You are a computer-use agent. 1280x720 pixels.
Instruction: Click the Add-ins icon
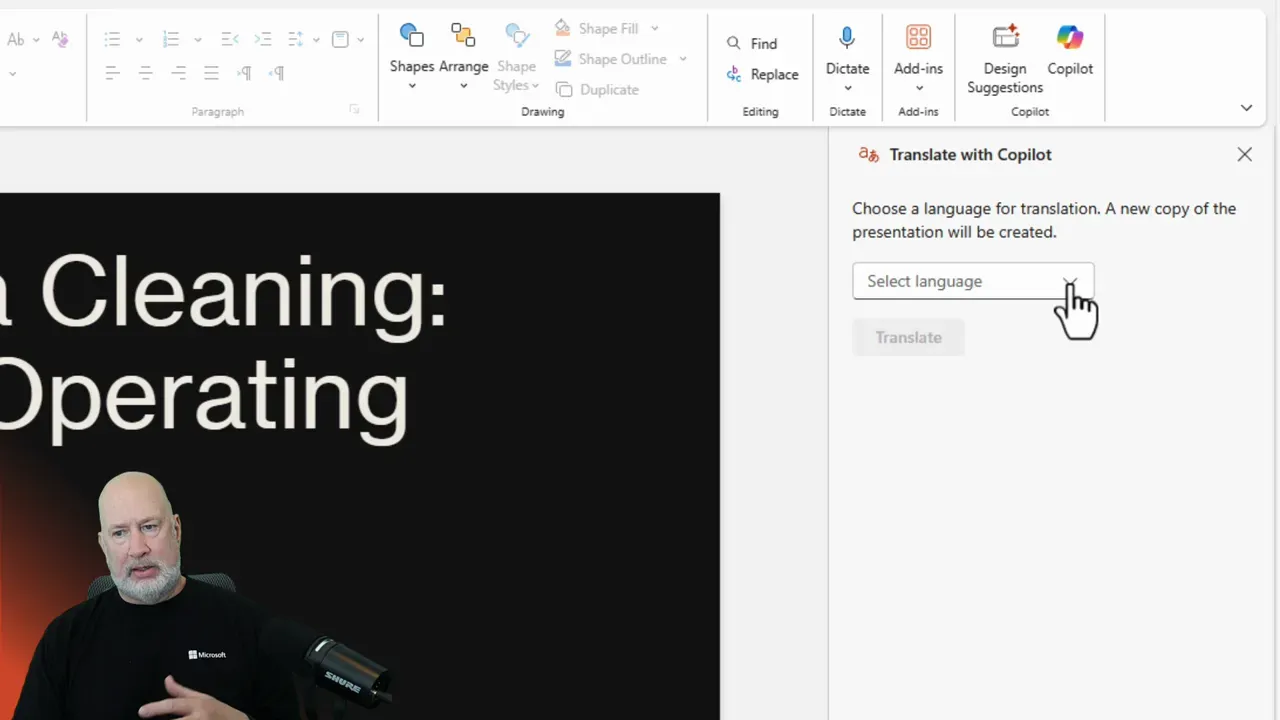[x=918, y=37]
